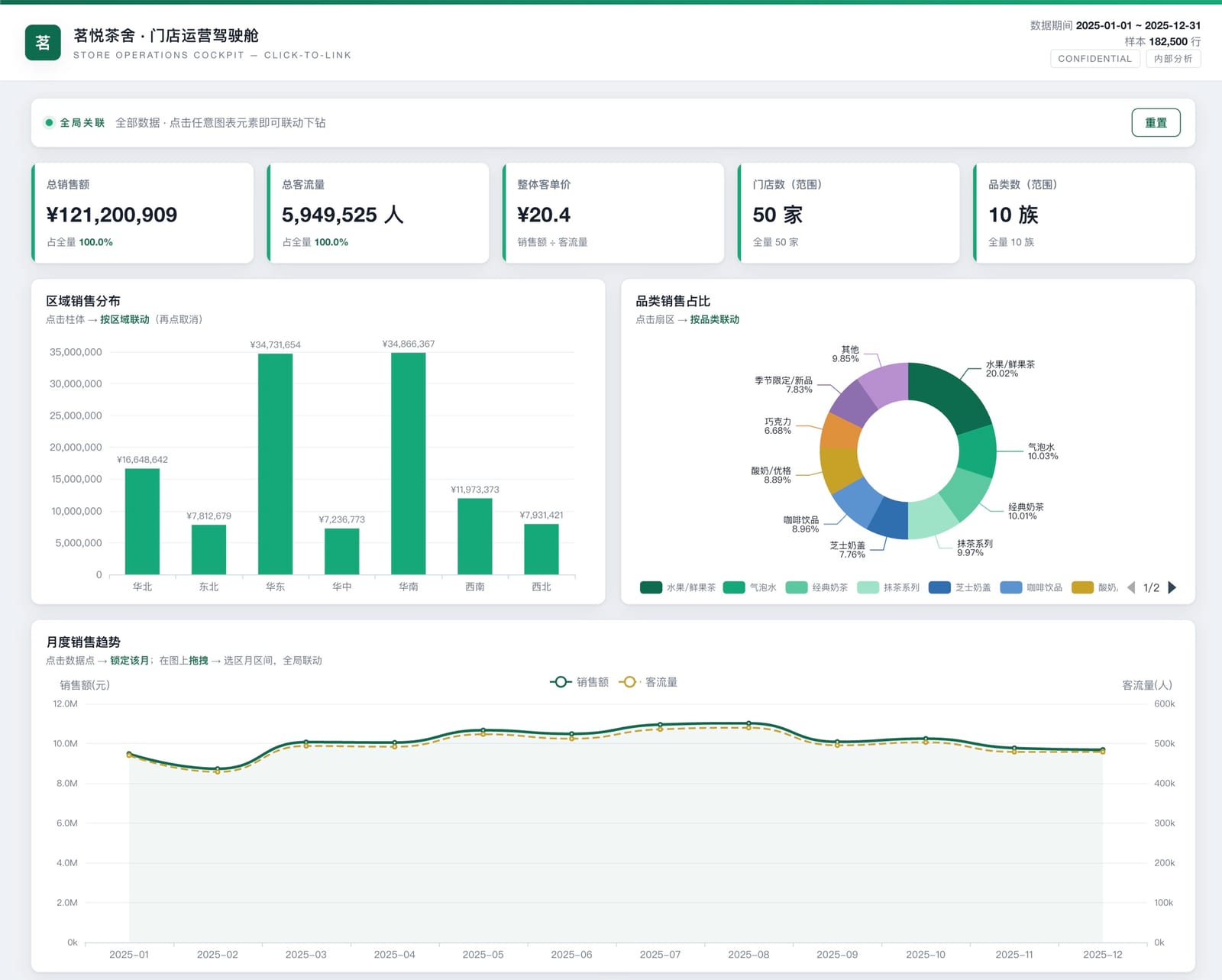Select the 华东 bar in region chart

(x=275, y=464)
